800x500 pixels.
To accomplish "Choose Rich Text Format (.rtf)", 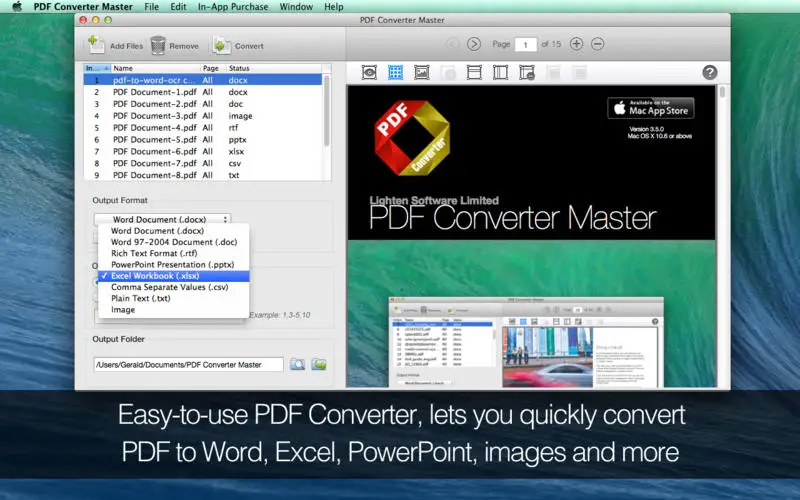I will coord(173,253).
